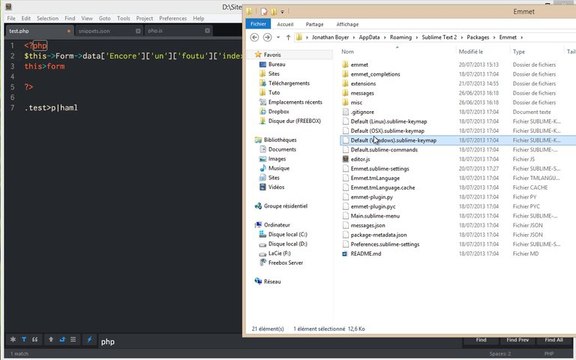The width and height of the screenshot is (576, 360).
Task: Open the Affichage ribbon tab
Action: (x=347, y=24)
